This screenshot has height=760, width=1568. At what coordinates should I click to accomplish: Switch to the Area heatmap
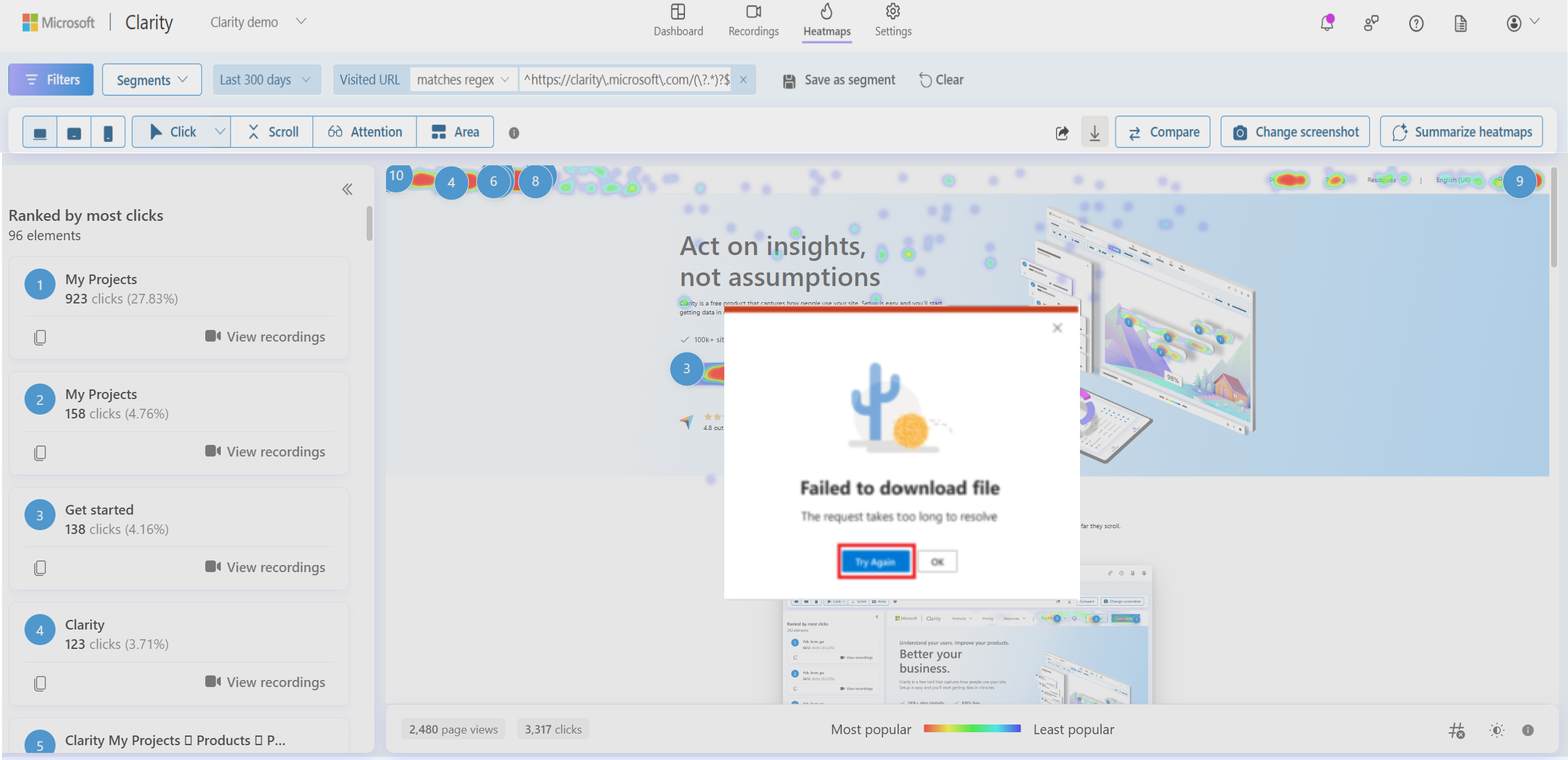click(x=455, y=132)
